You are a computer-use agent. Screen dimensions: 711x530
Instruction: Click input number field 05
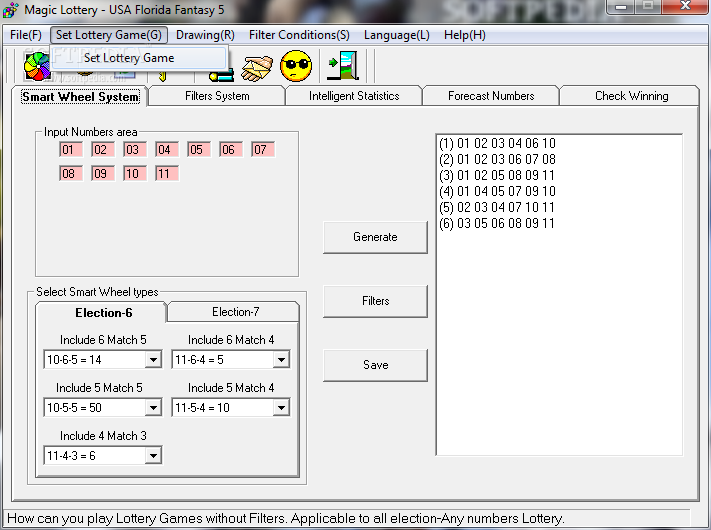(x=199, y=150)
